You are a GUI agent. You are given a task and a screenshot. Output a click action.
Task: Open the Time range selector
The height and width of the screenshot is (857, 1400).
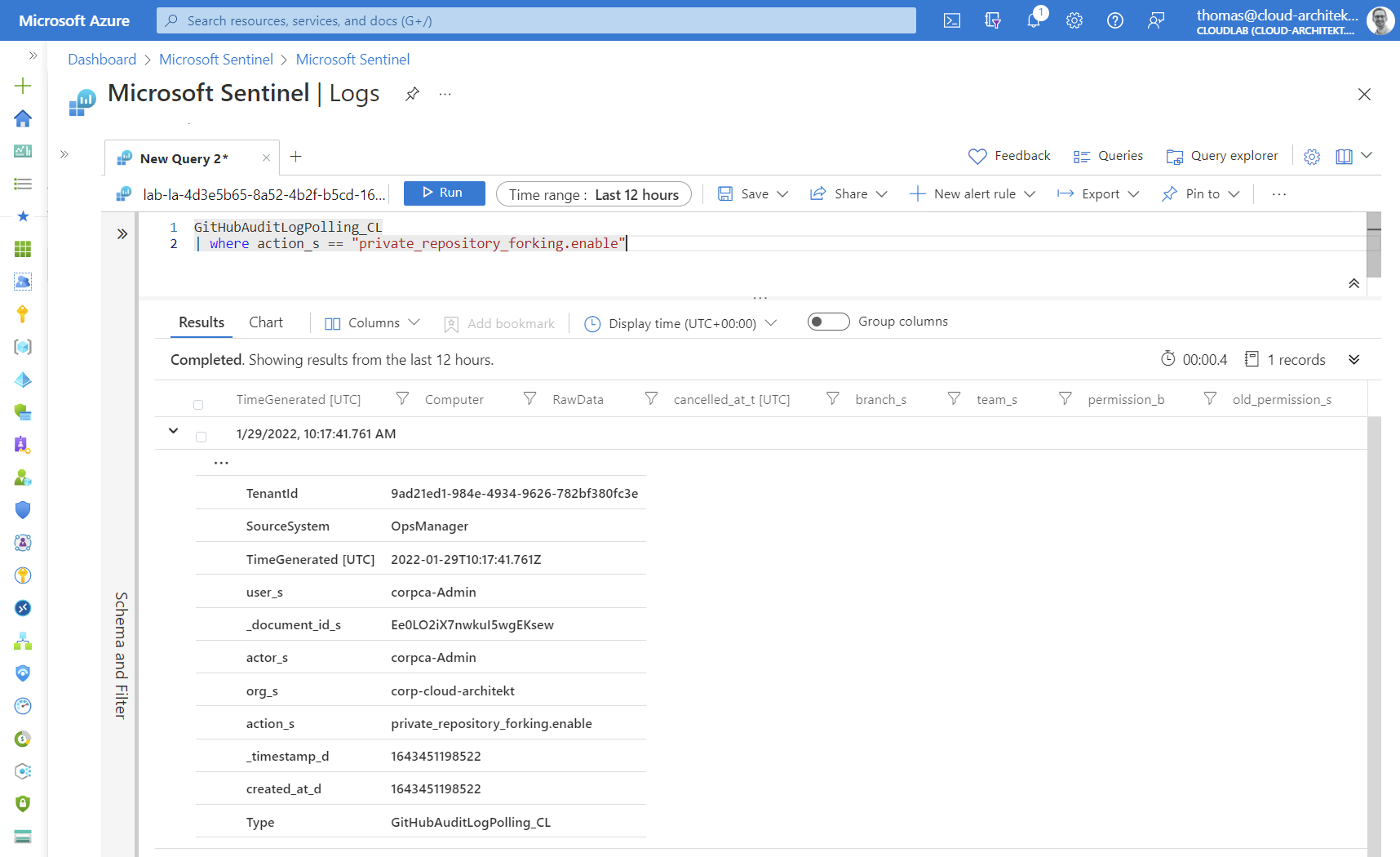point(594,194)
